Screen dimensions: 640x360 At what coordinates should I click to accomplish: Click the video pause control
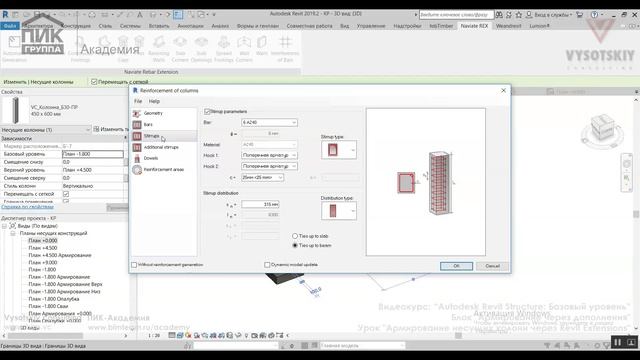click(x=617, y=342)
